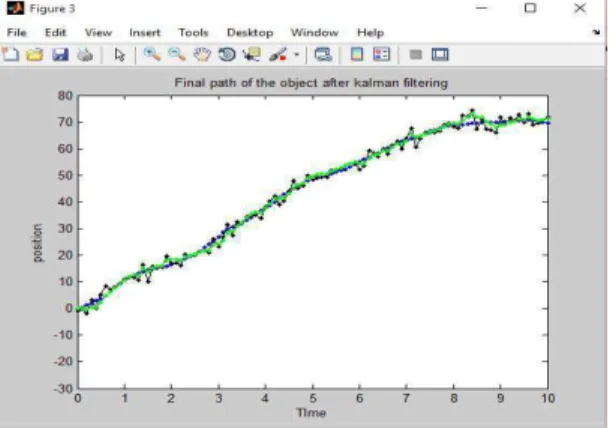The image size is (616, 428).
Task: Click the Link Plot toolbar icon
Action: click(x=323, y=54)
